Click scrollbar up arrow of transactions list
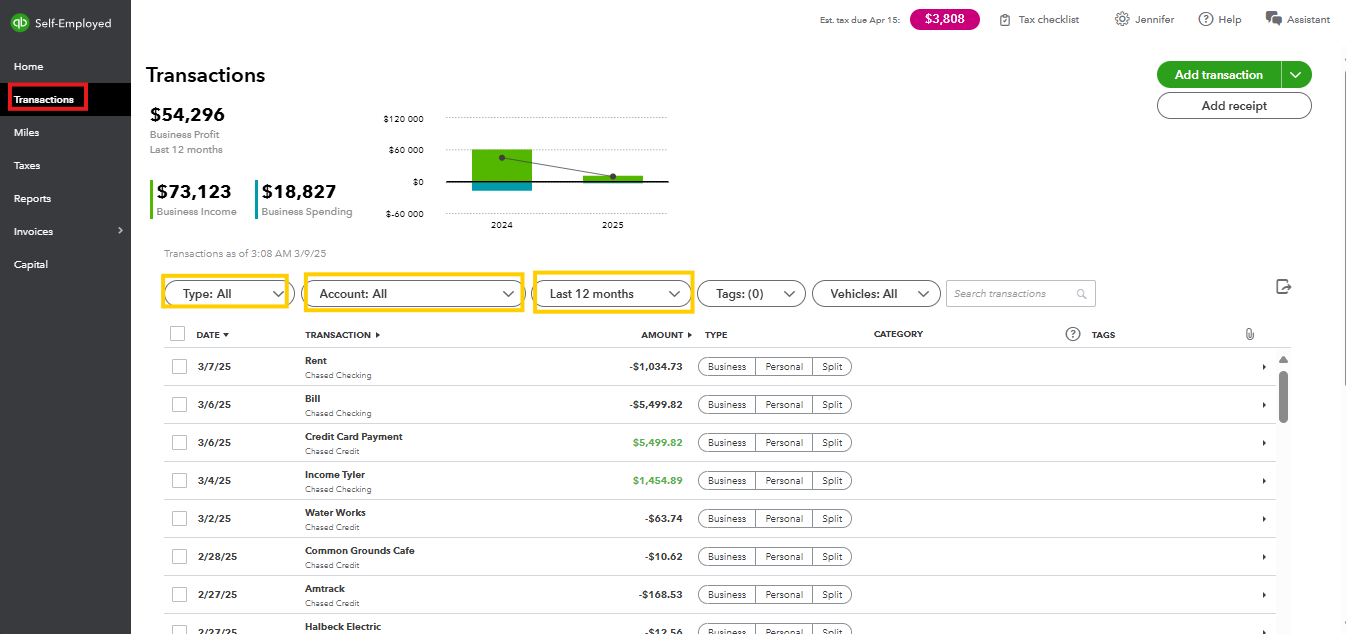1346x634 pixels. [1284, 360]
